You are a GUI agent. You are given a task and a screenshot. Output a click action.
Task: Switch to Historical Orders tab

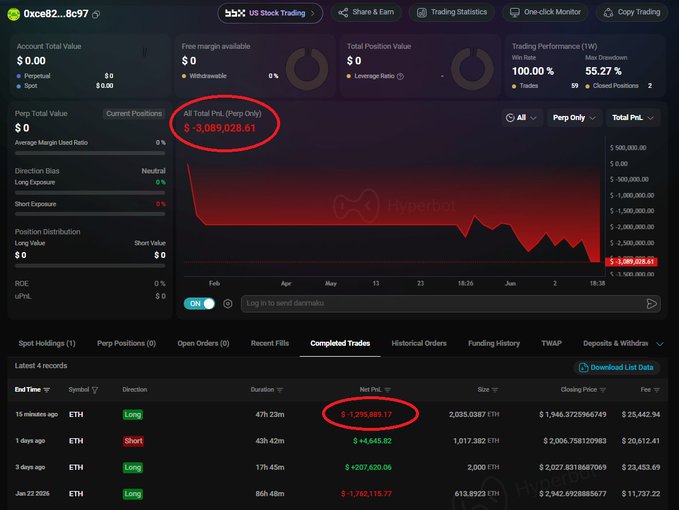419,343
